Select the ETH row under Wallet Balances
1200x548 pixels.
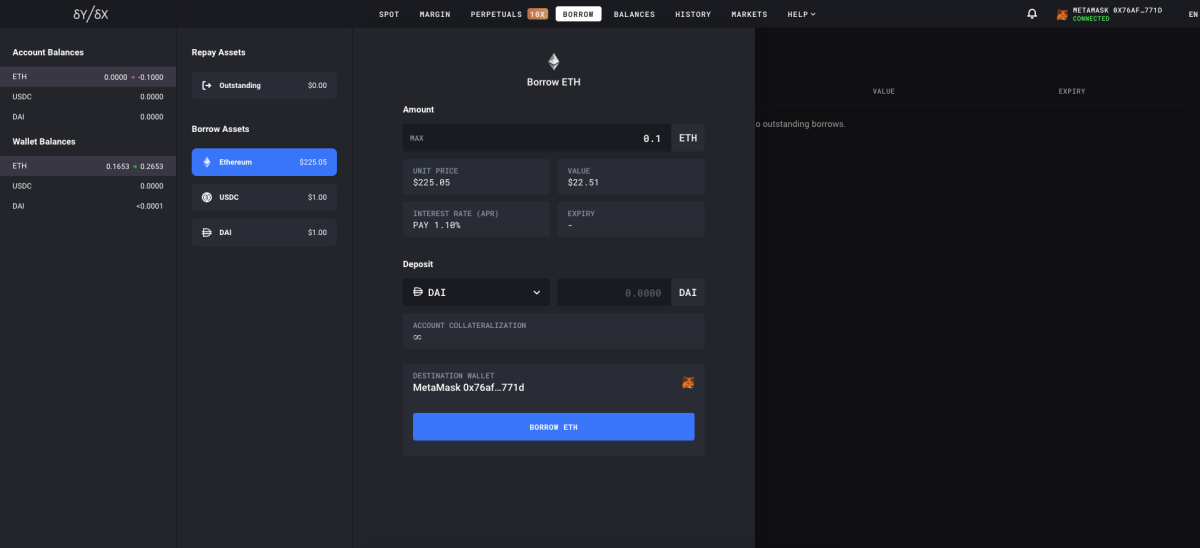88,166
